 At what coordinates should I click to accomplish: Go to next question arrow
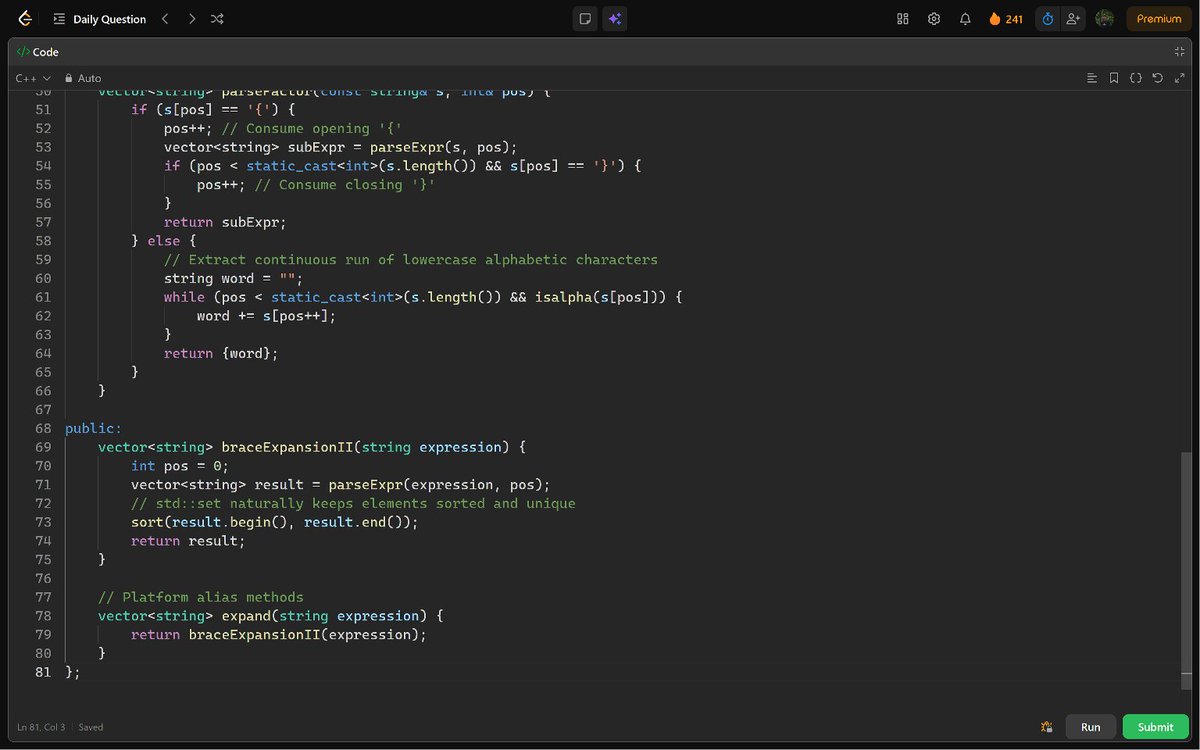pyautogui.click(x=191, y=19)
